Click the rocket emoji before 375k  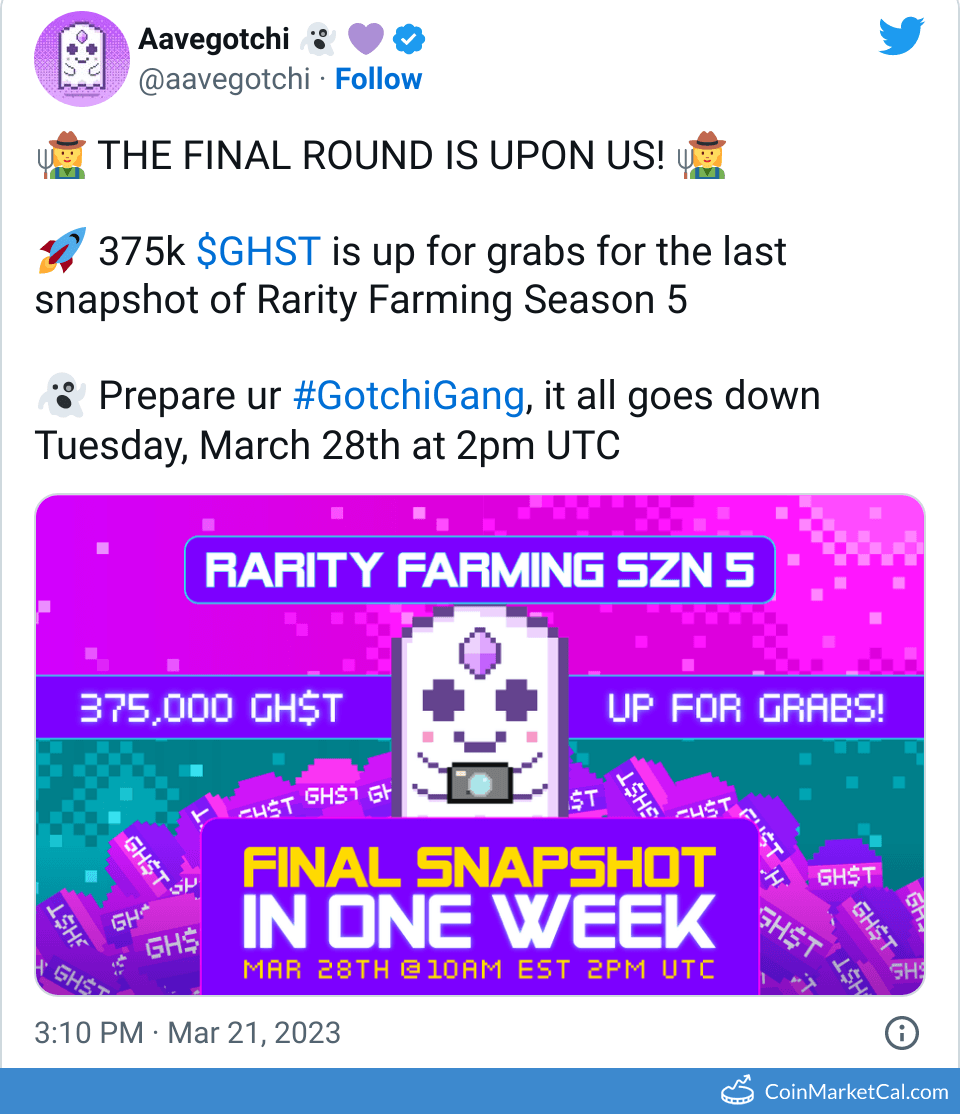[58, 252]
